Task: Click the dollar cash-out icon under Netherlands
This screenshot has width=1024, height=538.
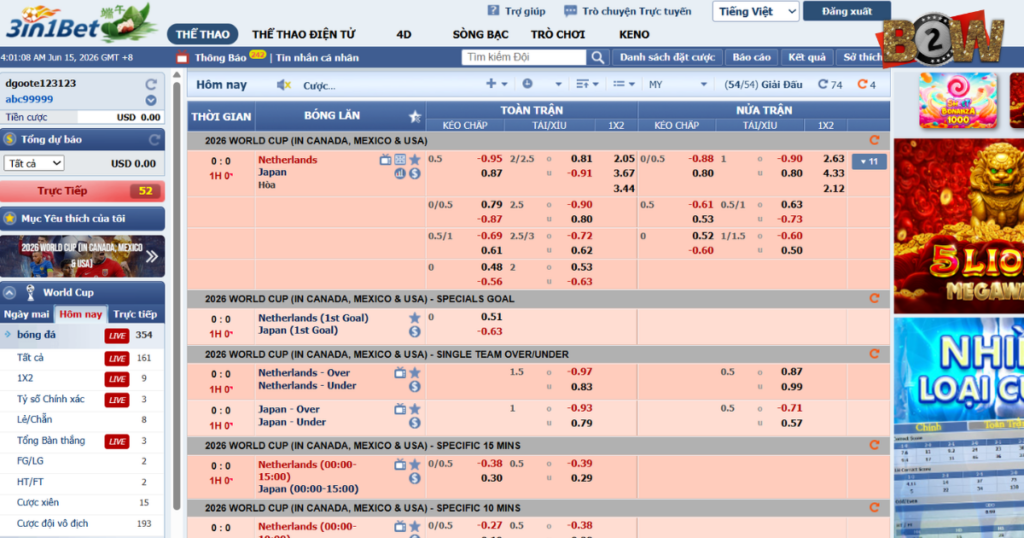Action: (415, 174)
